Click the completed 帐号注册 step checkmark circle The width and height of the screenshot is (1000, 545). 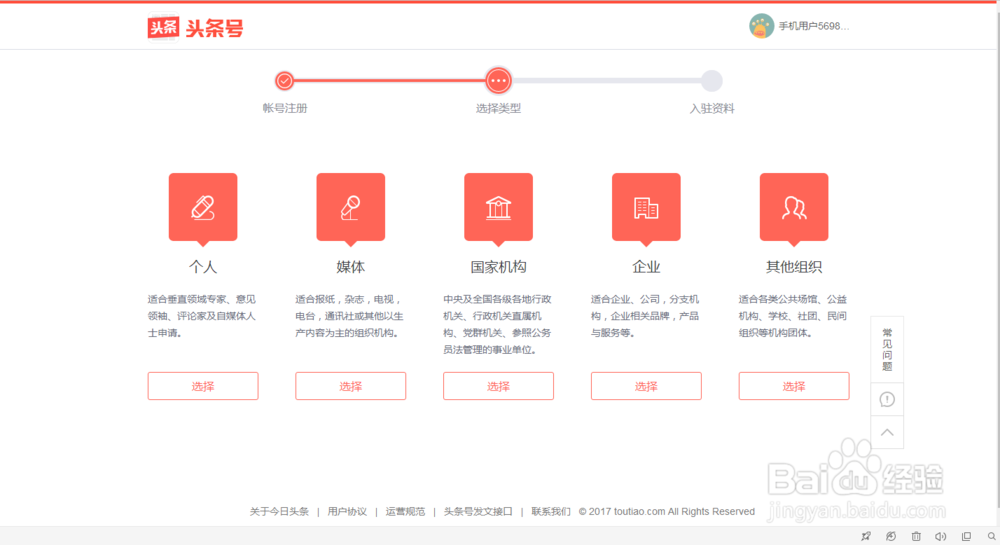284,81
